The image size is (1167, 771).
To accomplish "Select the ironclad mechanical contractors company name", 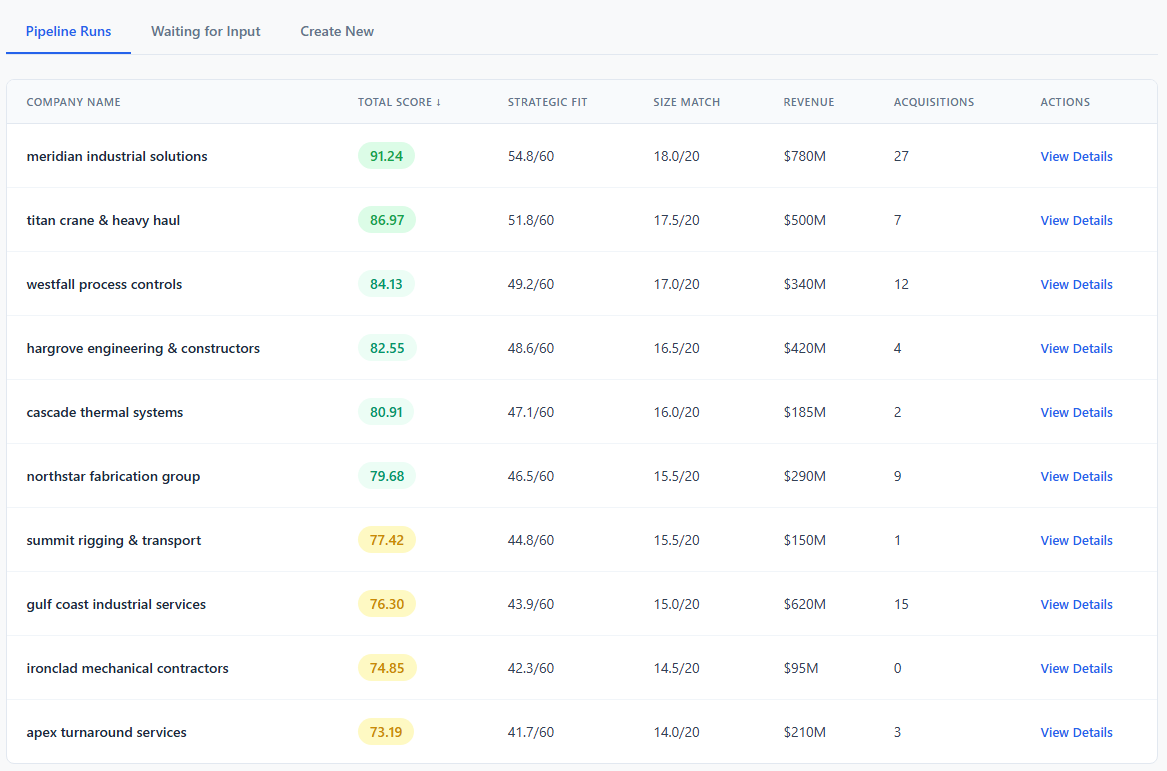I will click(x=127, y=668).
